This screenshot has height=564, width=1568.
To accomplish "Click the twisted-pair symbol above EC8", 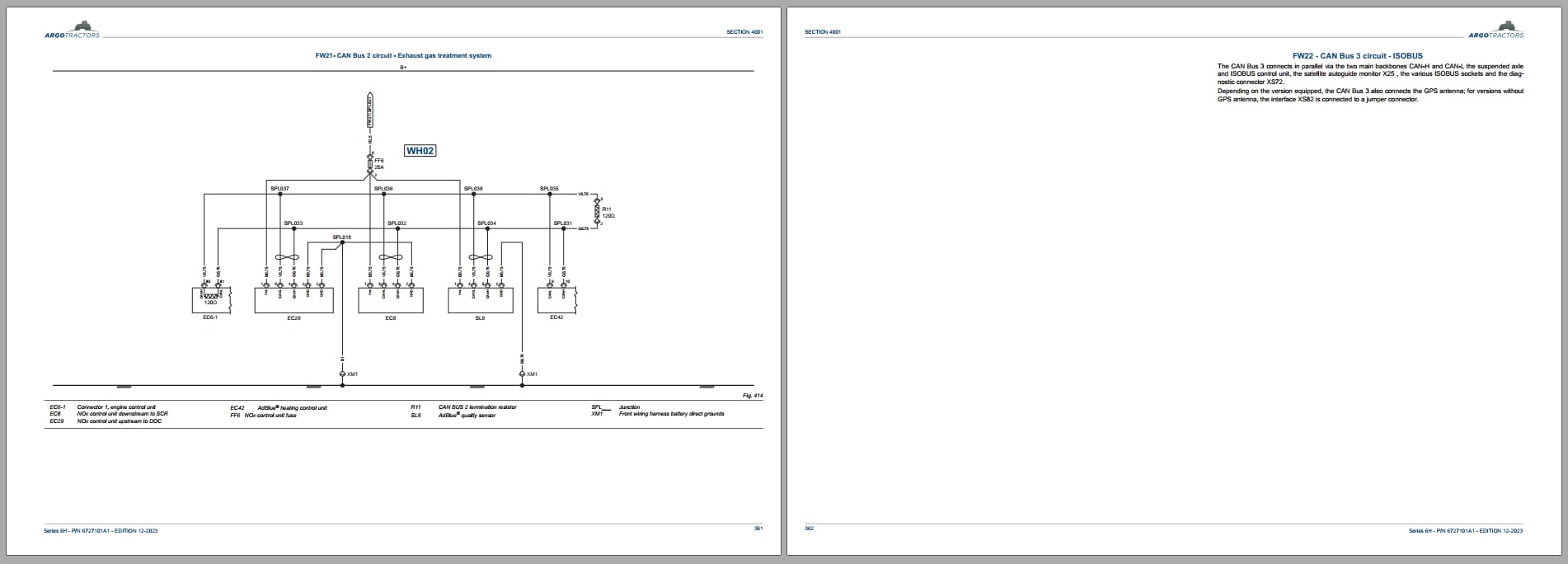I will pos(390,257).
